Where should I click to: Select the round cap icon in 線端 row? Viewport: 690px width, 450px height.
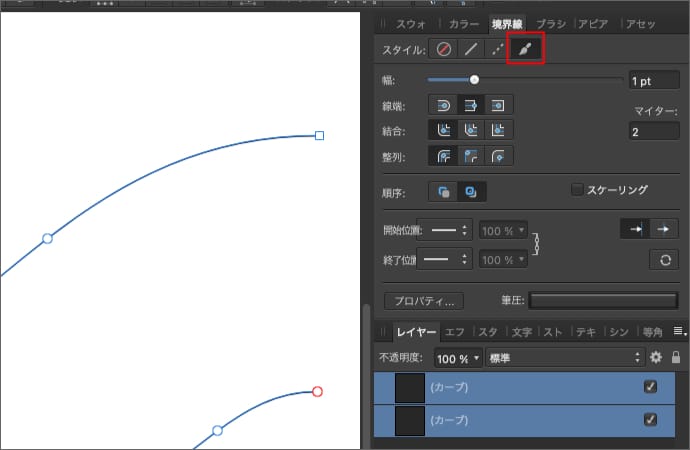(444, 105)
